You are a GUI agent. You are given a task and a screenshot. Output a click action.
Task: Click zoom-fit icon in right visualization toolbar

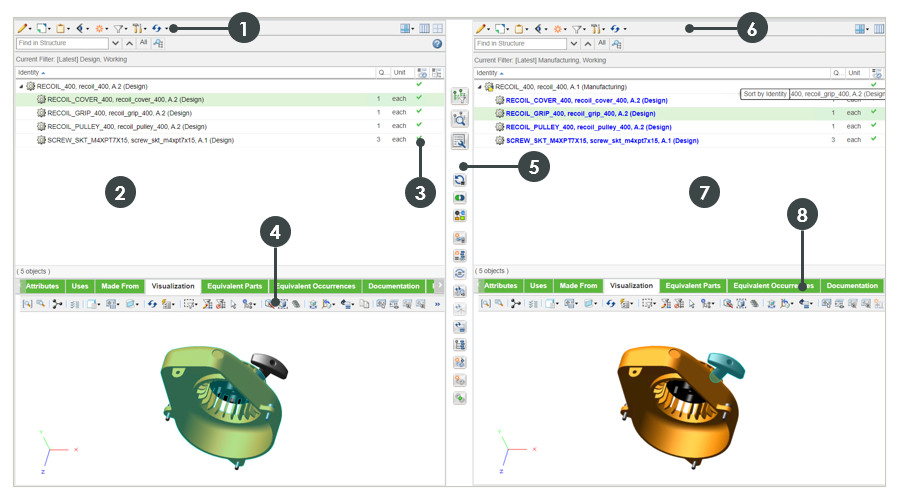(485, 304)
